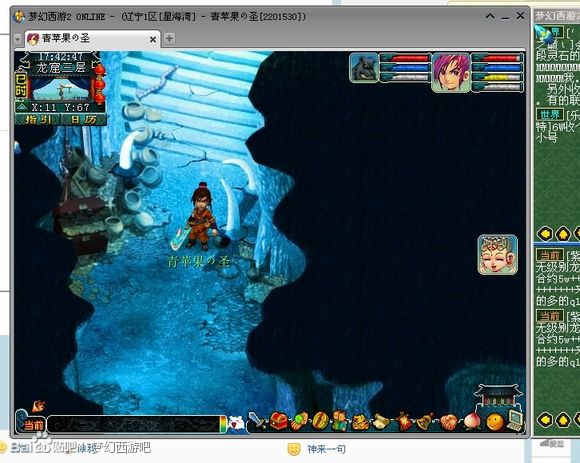Click the 巳时 time period plaque

point(21,85)
